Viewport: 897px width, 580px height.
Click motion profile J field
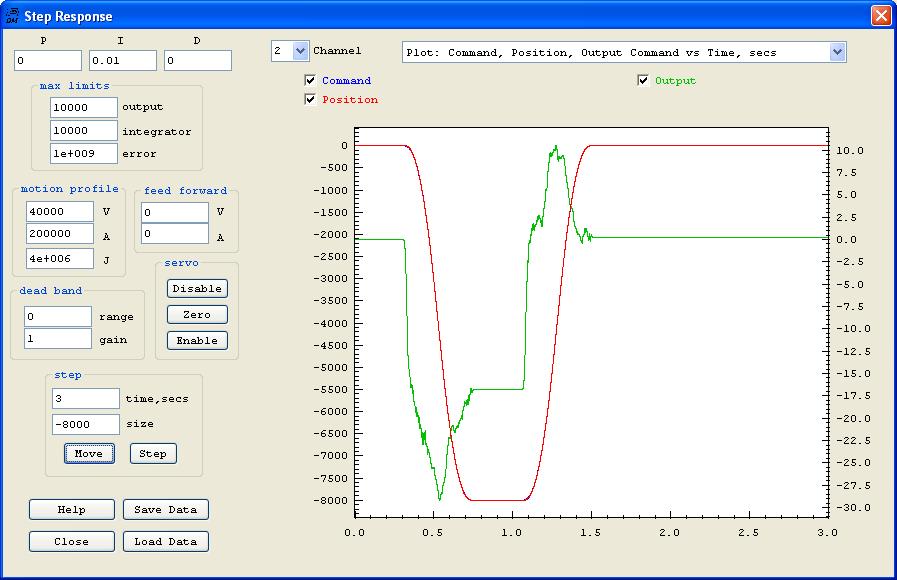[x=59, y=259]
